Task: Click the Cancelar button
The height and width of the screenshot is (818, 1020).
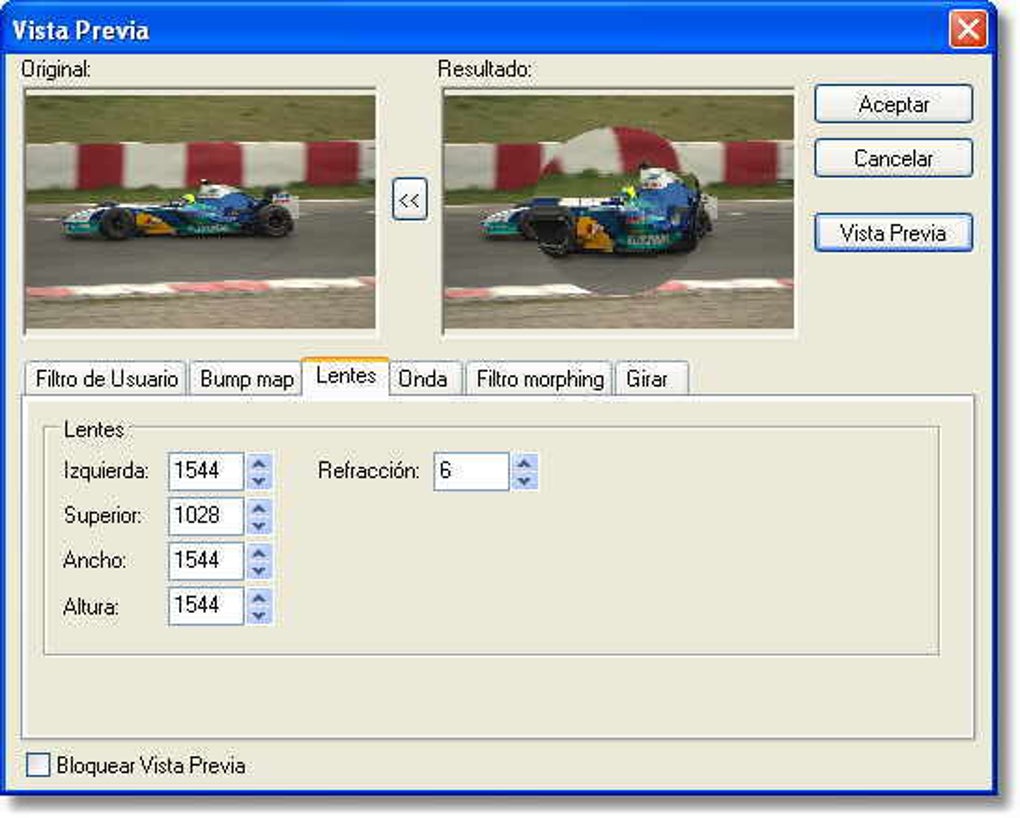Action: click(x=893, y=158)
